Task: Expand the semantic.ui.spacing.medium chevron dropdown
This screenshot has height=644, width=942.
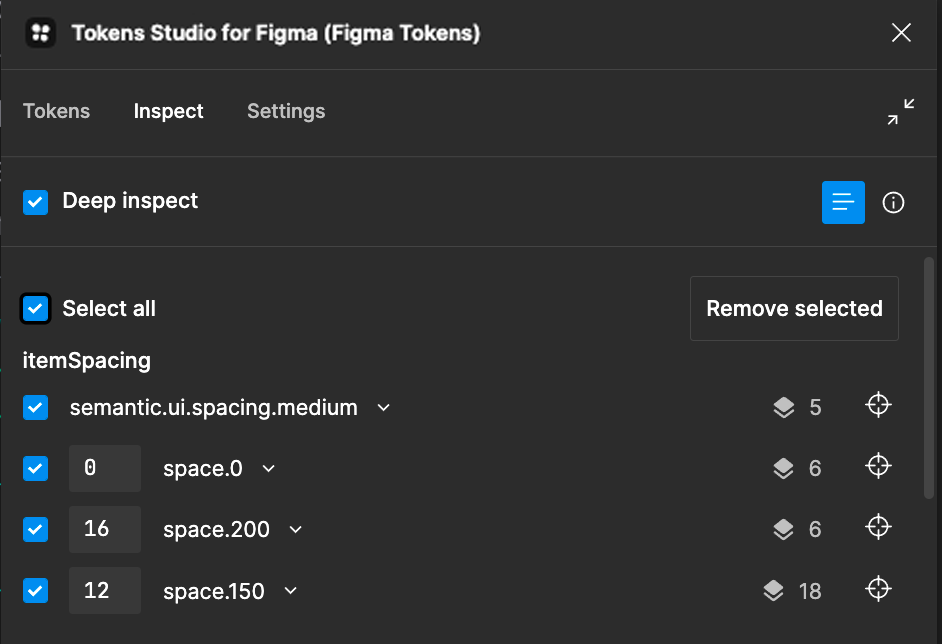Action: [x=383, y=408]
